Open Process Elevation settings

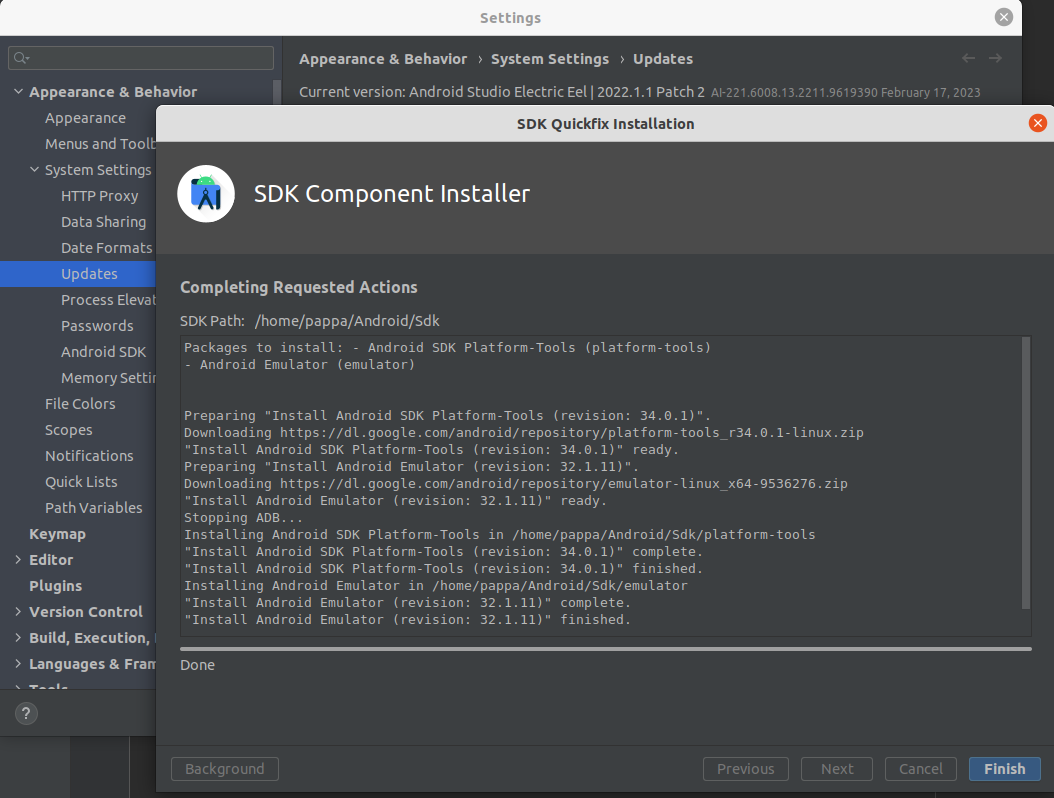(x=108, y=300)
